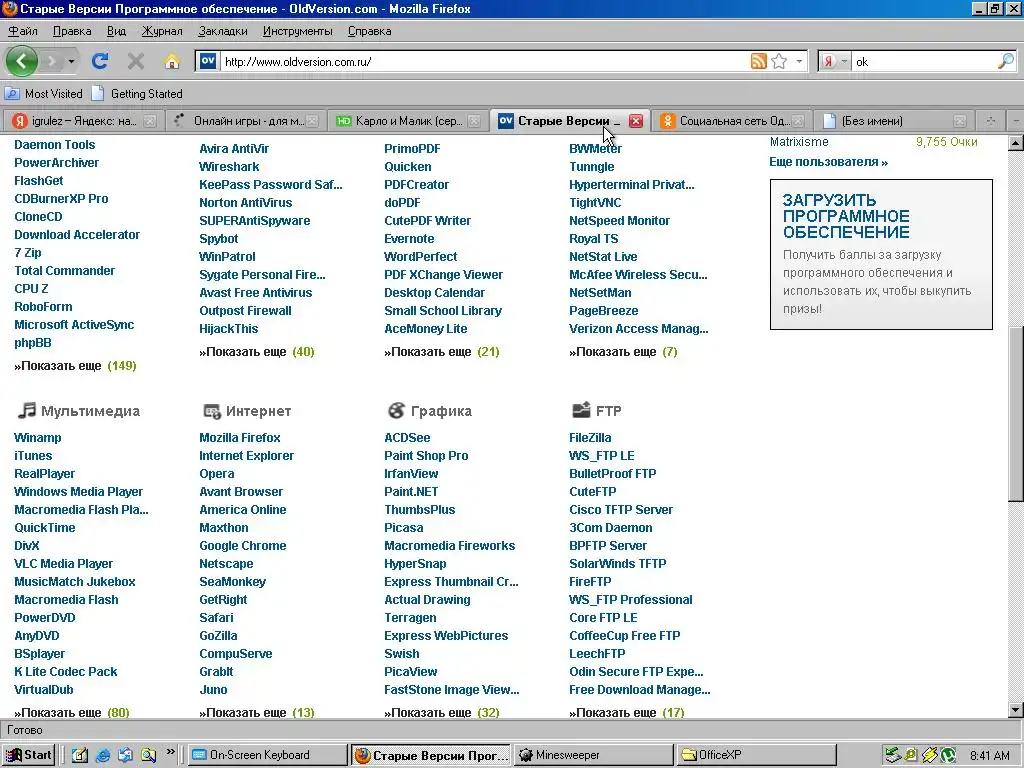Expand more software with Показать еще (149)
This screenshot has height=768, width=1024.
pyautogui.click(x=75, y=366)
